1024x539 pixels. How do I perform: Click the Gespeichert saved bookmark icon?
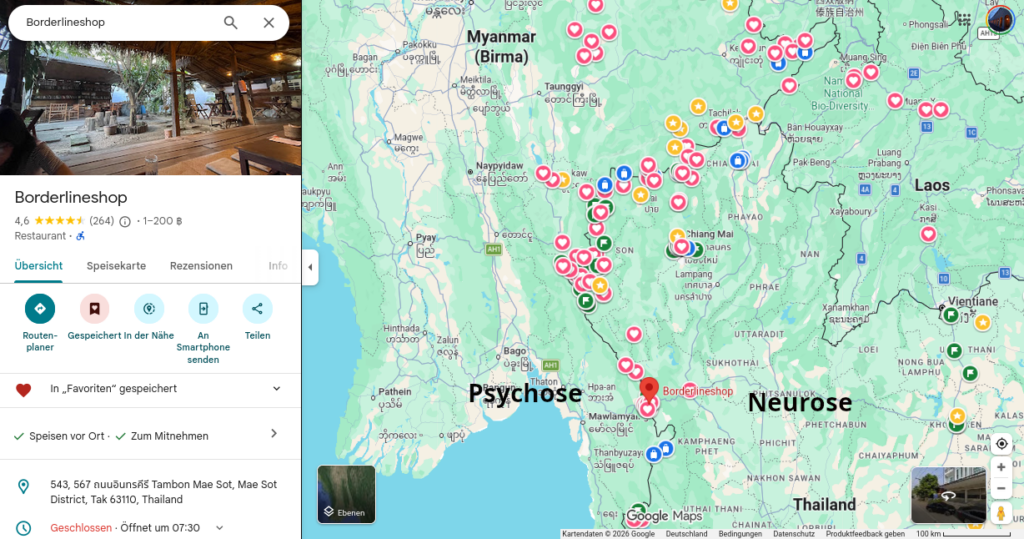[x=94, y=309]
